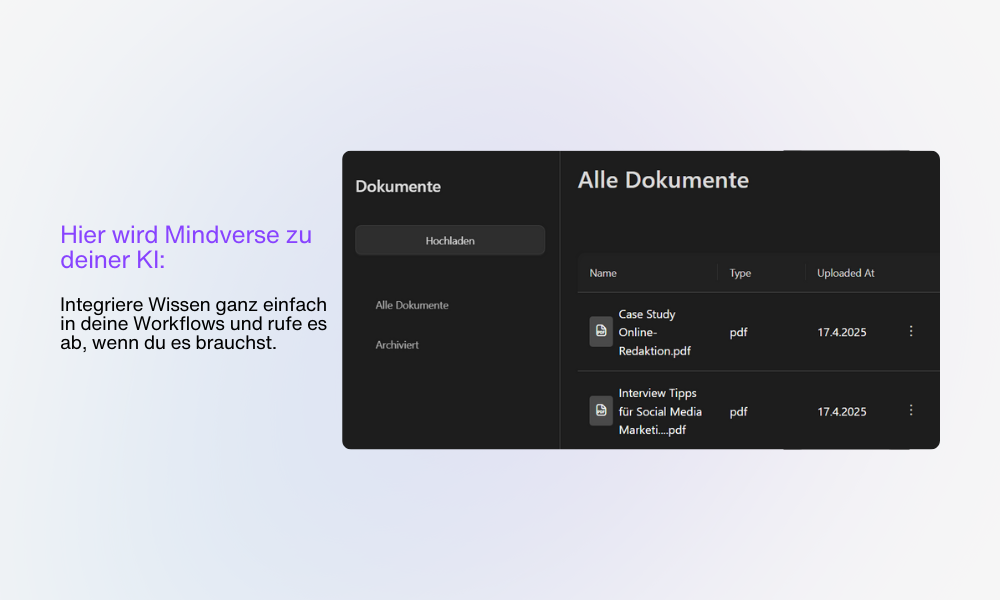Image resolution: width=1000 pixels, height=600 pixels.
Task: Open the three-dot menu for Interview Tipps document
Action: tap(911, 410)
